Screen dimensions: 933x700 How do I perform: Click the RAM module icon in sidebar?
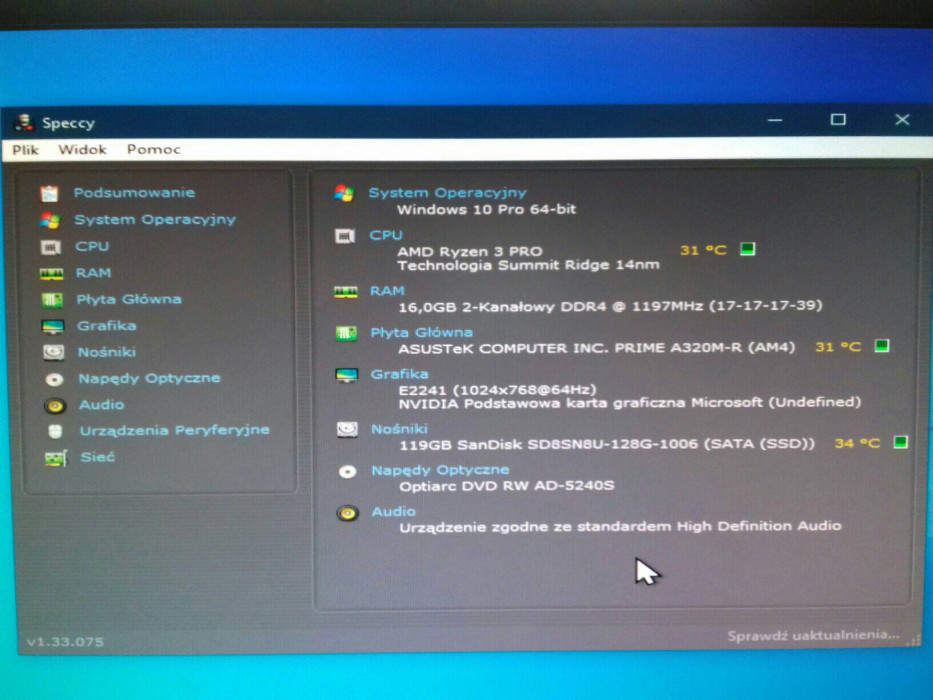(x=51, y=273)
